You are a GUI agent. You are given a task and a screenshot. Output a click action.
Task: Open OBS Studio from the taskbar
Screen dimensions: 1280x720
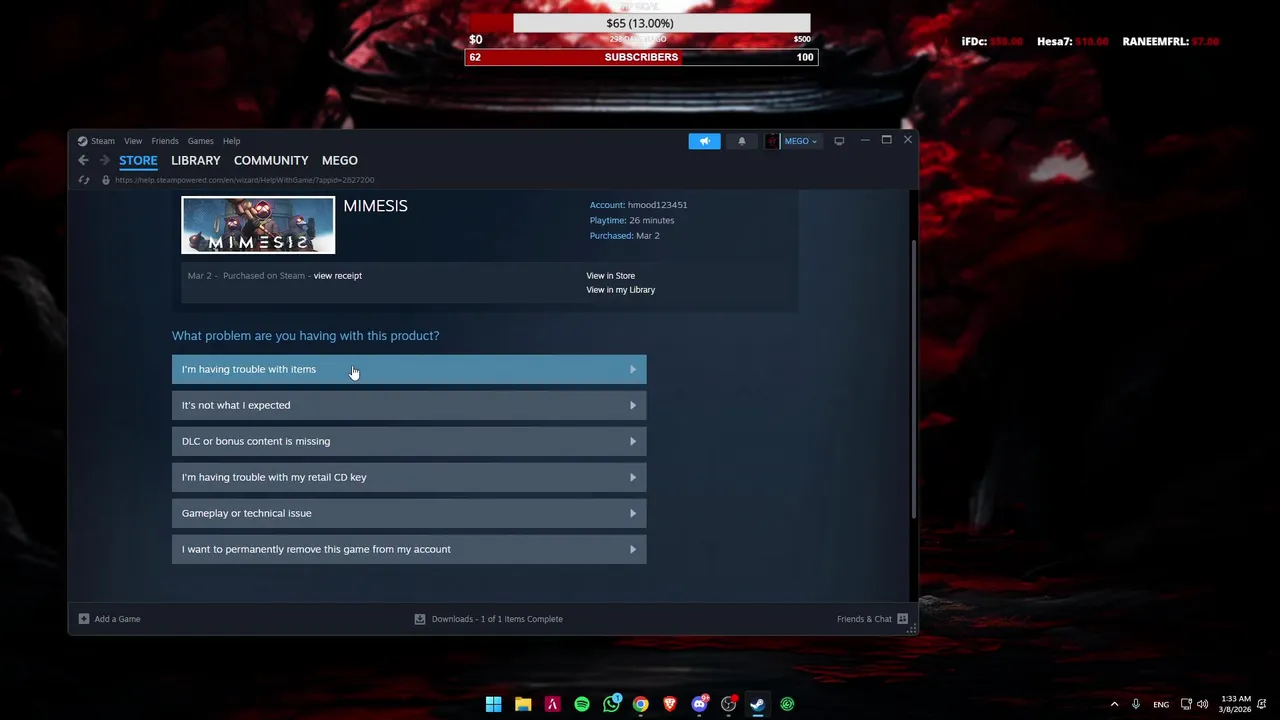(729, 704)
